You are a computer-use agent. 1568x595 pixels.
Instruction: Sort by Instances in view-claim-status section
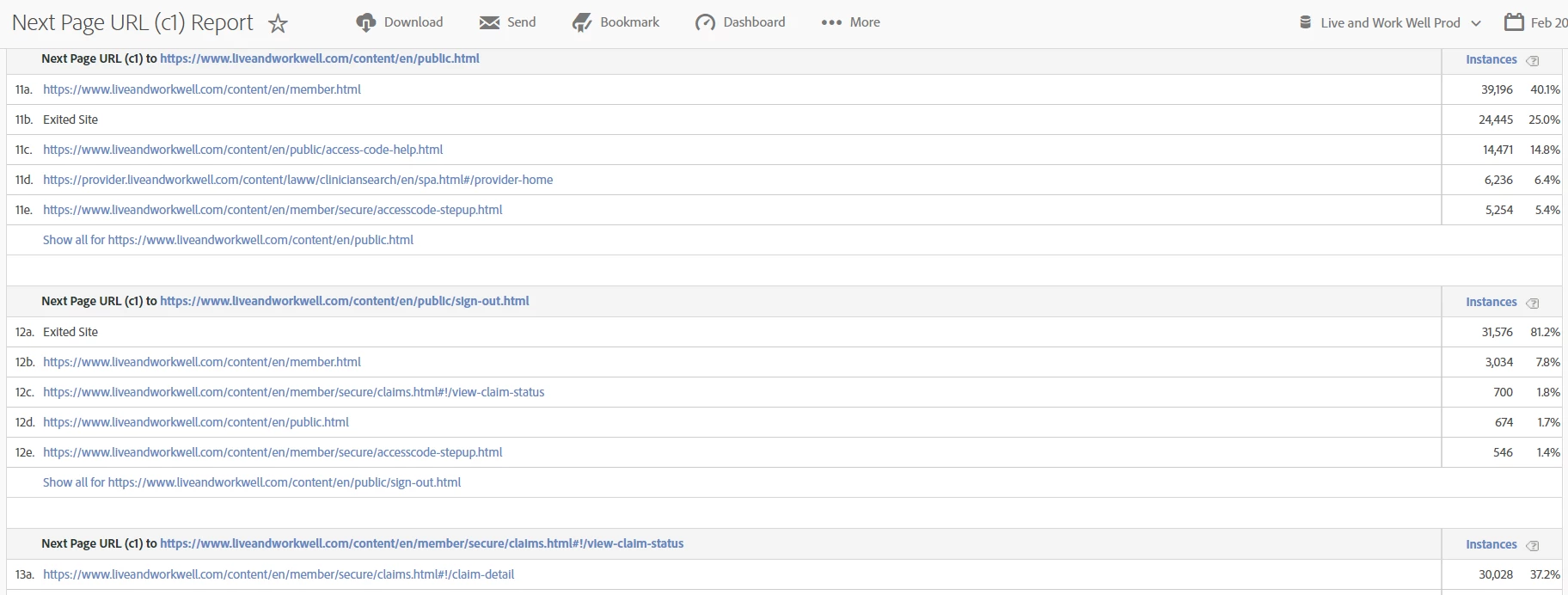1491,544
